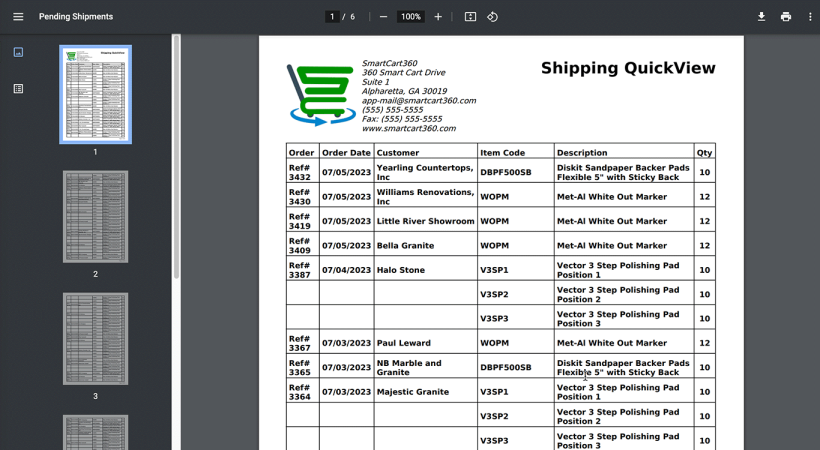
Task: Click WOPM item code in Paul Leward row
Action: tap(494, 343)
